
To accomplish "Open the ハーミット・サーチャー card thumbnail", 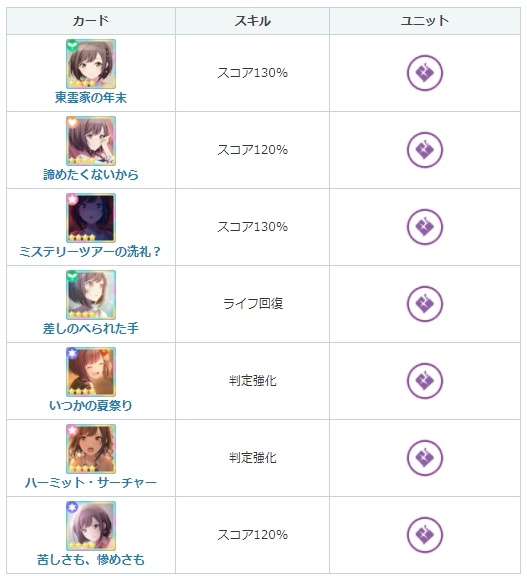I will point(91,449).
